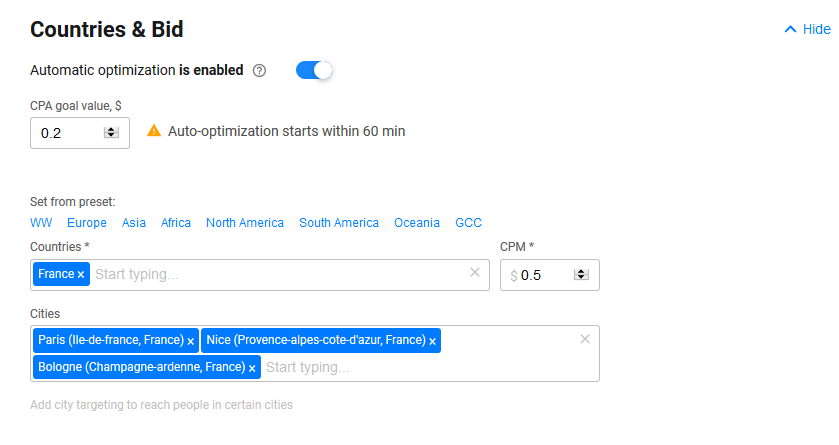Click the help icon next to Automatic optimization
This screenshot has width=839, height=445.
[260, 71]
